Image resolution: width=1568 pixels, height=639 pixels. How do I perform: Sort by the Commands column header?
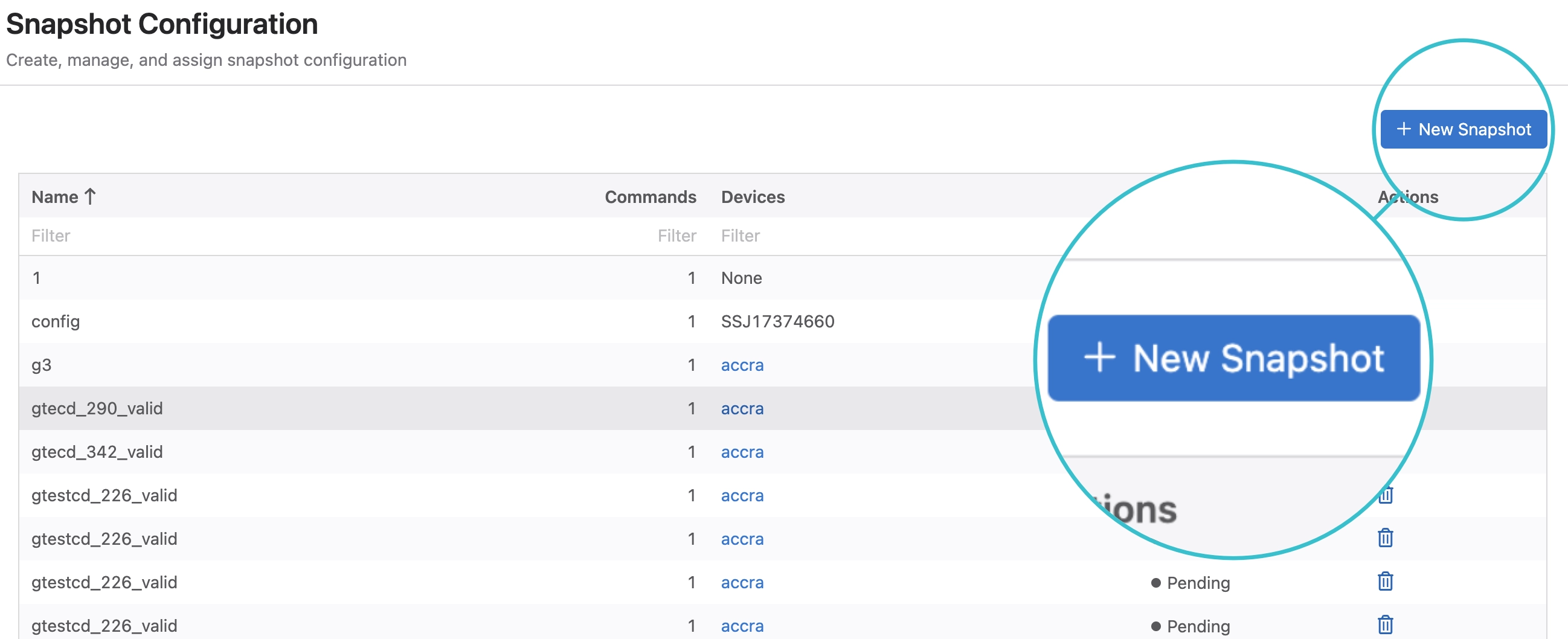[x=649, y=196]
